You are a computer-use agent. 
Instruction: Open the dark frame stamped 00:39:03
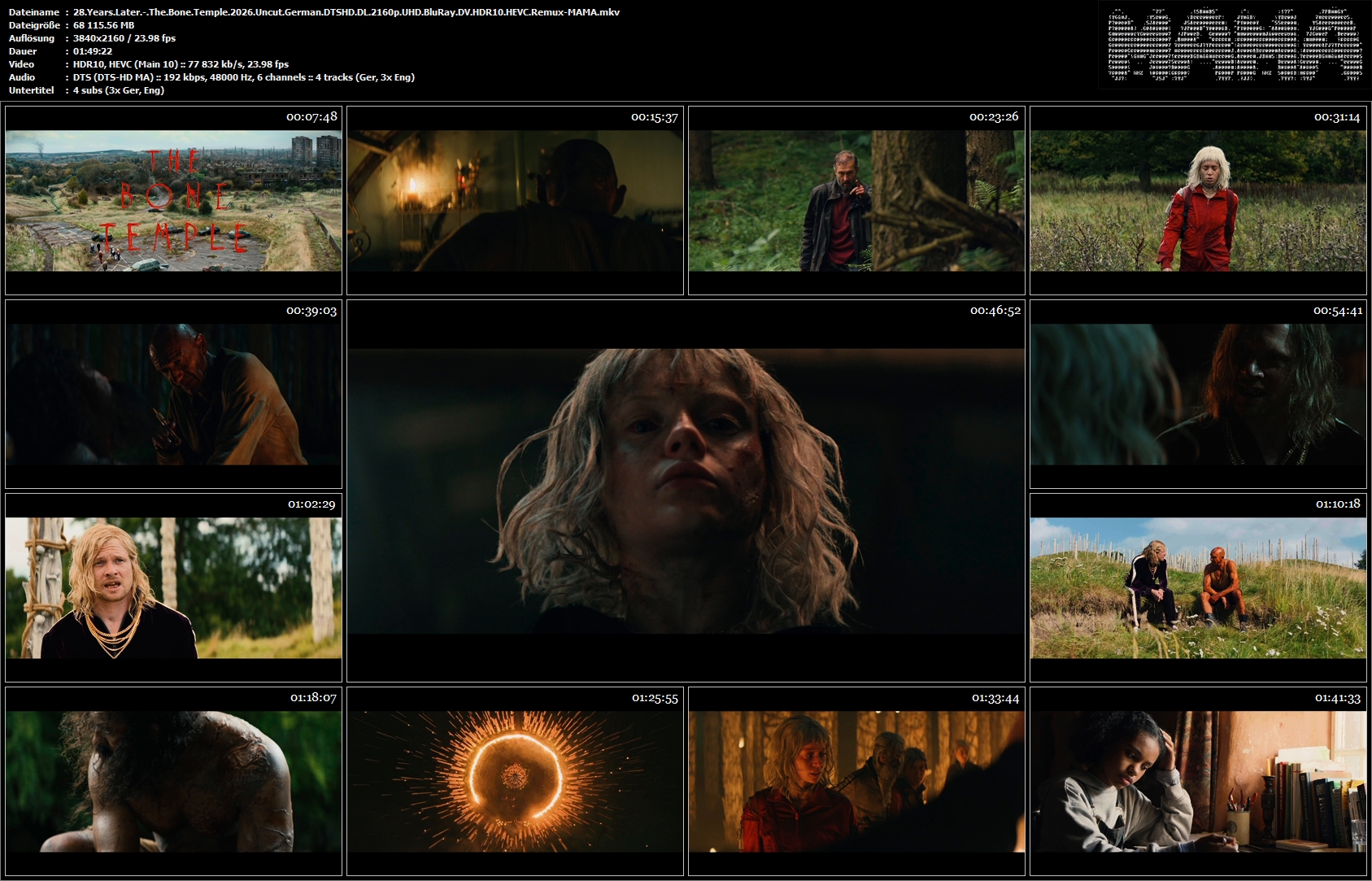[x=173, y=394]
